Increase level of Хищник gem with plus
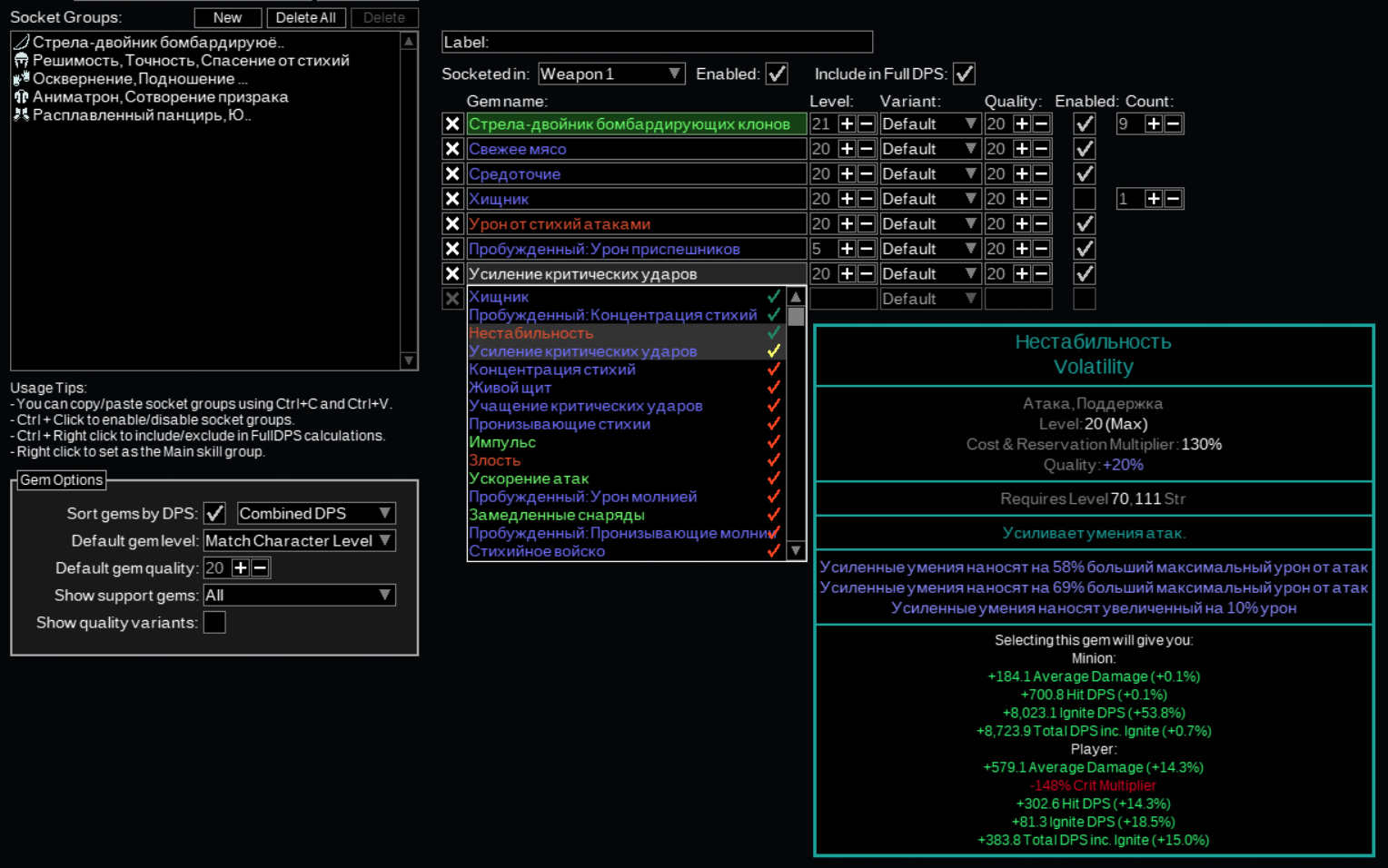Image resolution: width=1388 pixels, height=868 pixels. pyautogui.click(x=847, y=199)
